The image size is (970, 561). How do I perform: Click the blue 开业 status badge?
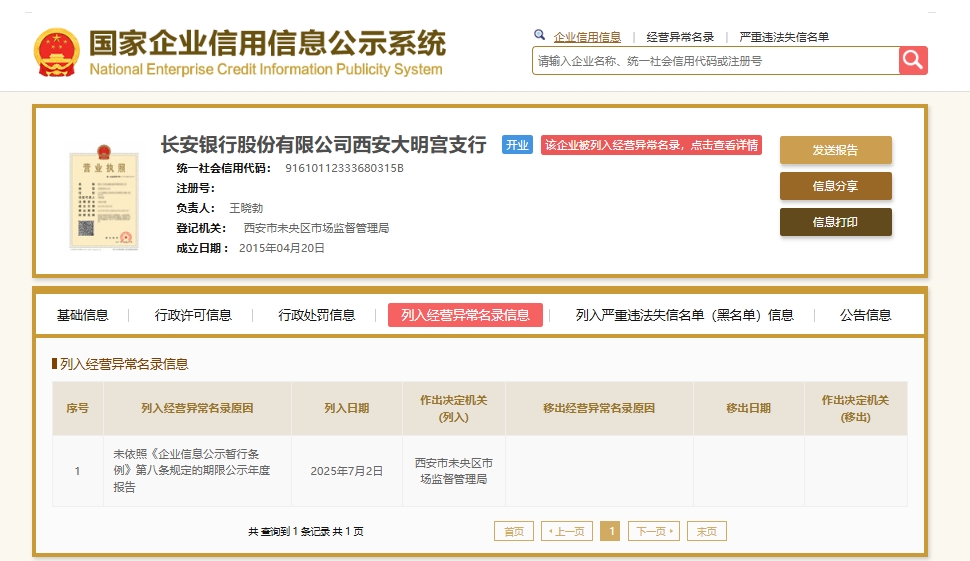(x=517, y=145)
